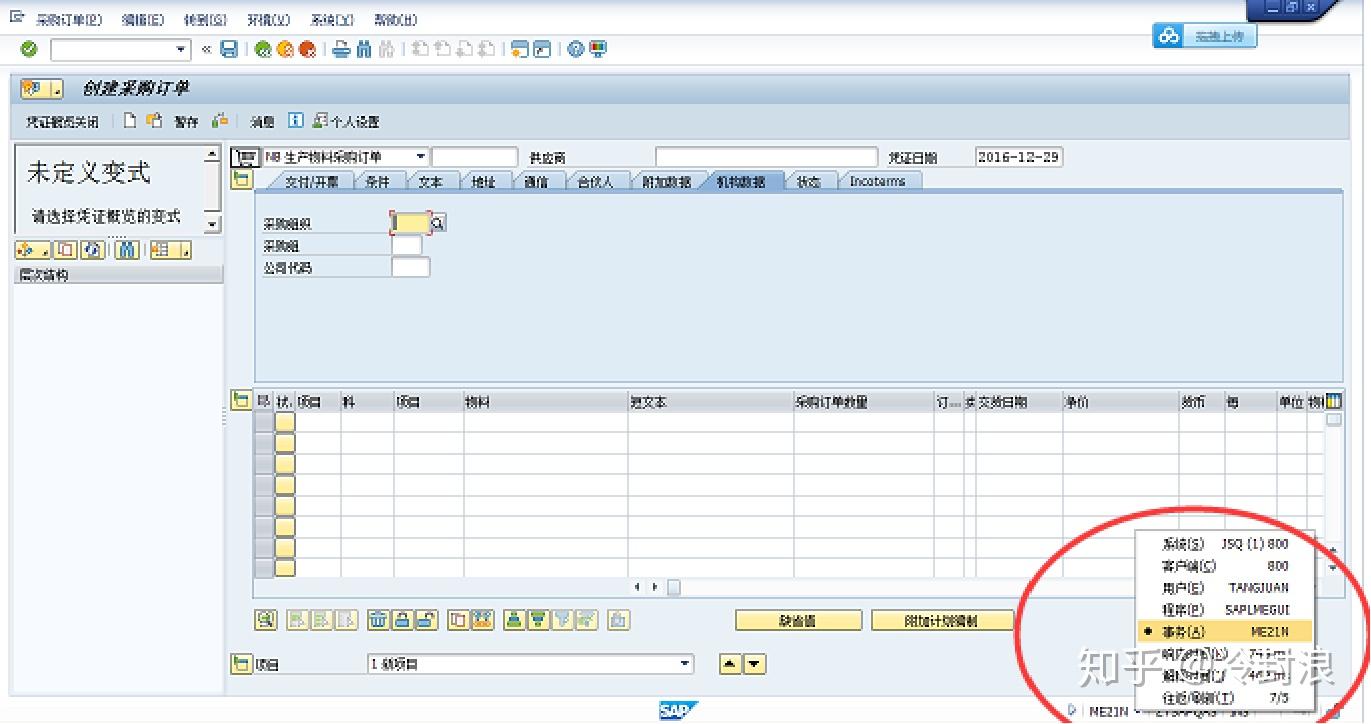Lock the selected item with the lock icon
Image resolution: width=1371 pixels, height=724 pixels.
400,620
